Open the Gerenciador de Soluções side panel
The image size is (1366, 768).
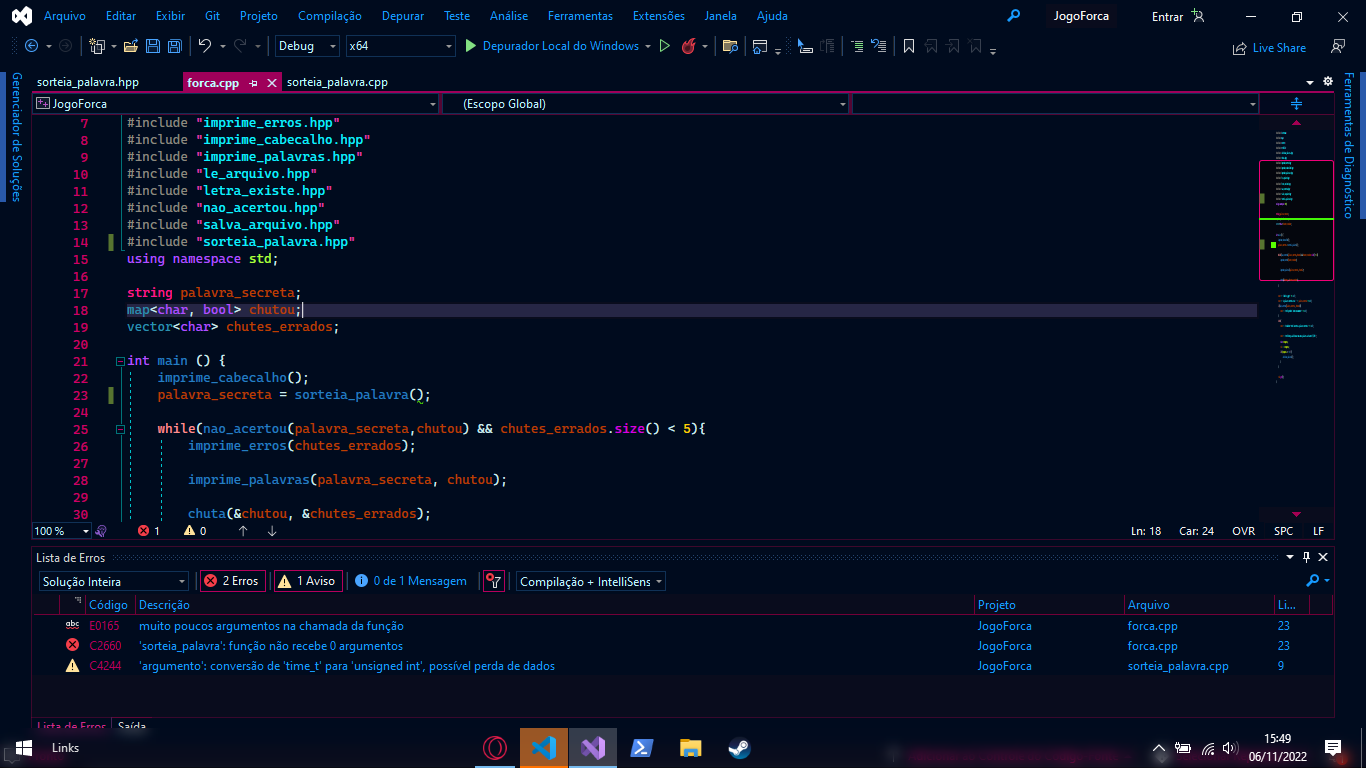16,136
